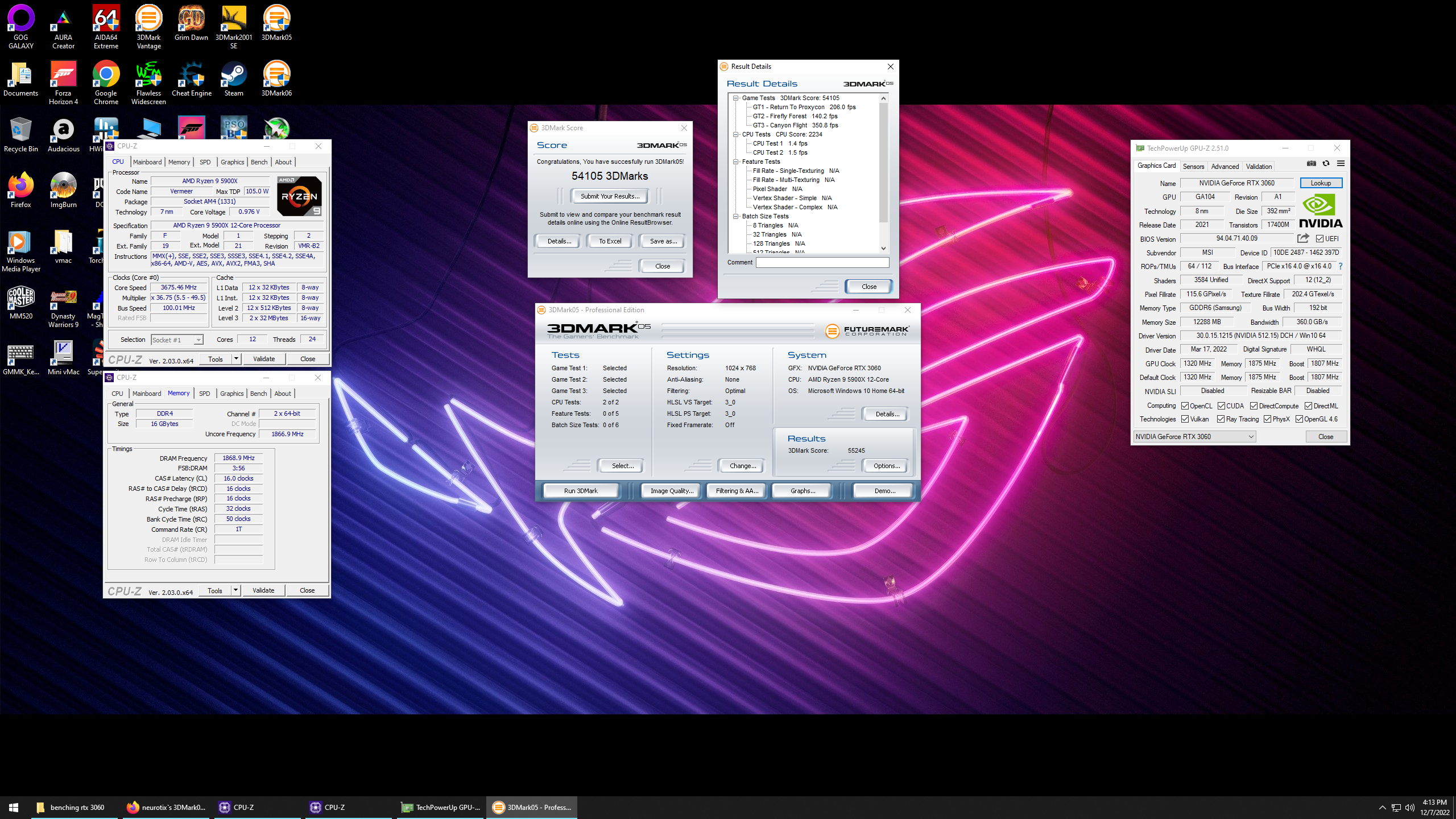The image size is (1456, 819).
Task: Open GPU selector dropdown in GPU-Z
Action: point(1194,437)
